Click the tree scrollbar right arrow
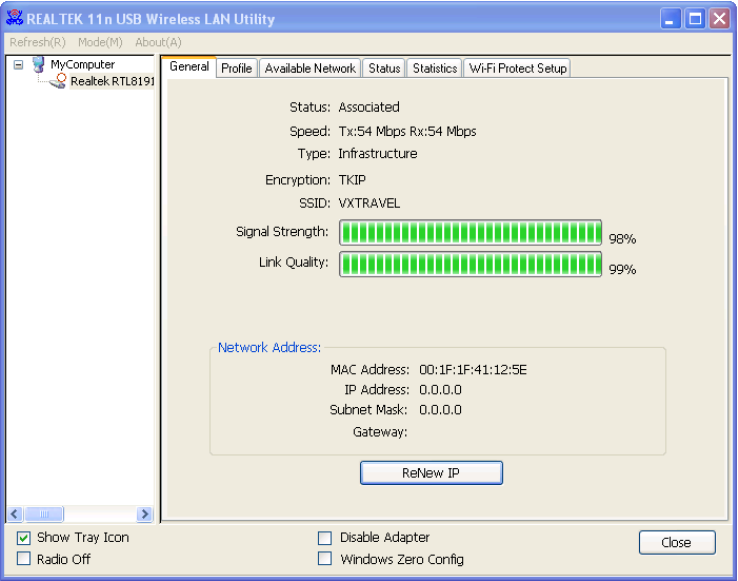 click(145, 514)
